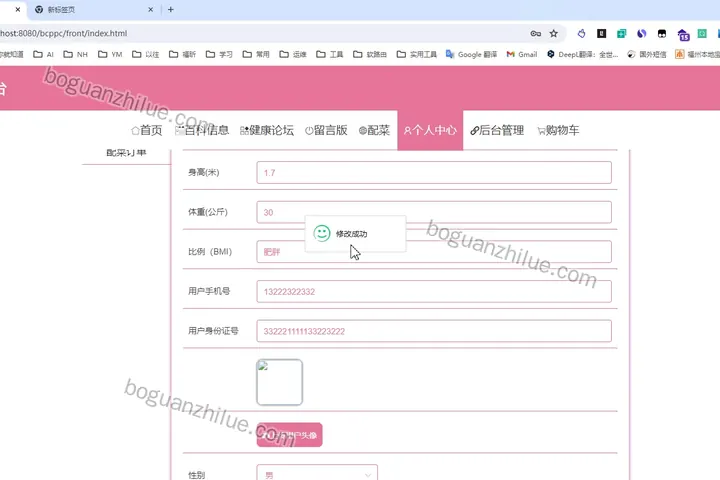Image resolution: width=720 pixels, height=480 pixels.
Task: Click the 上传用户头像 upload button
Action: click(289, 435)
